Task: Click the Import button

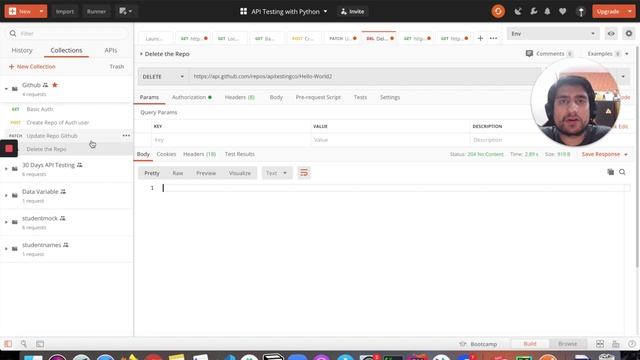Action: 64,11
